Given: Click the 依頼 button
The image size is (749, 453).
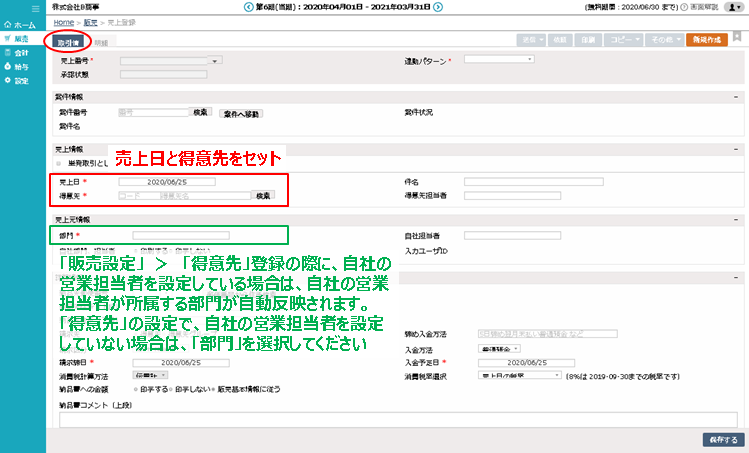Looking at the screenshot, I should tap(560, 40).
